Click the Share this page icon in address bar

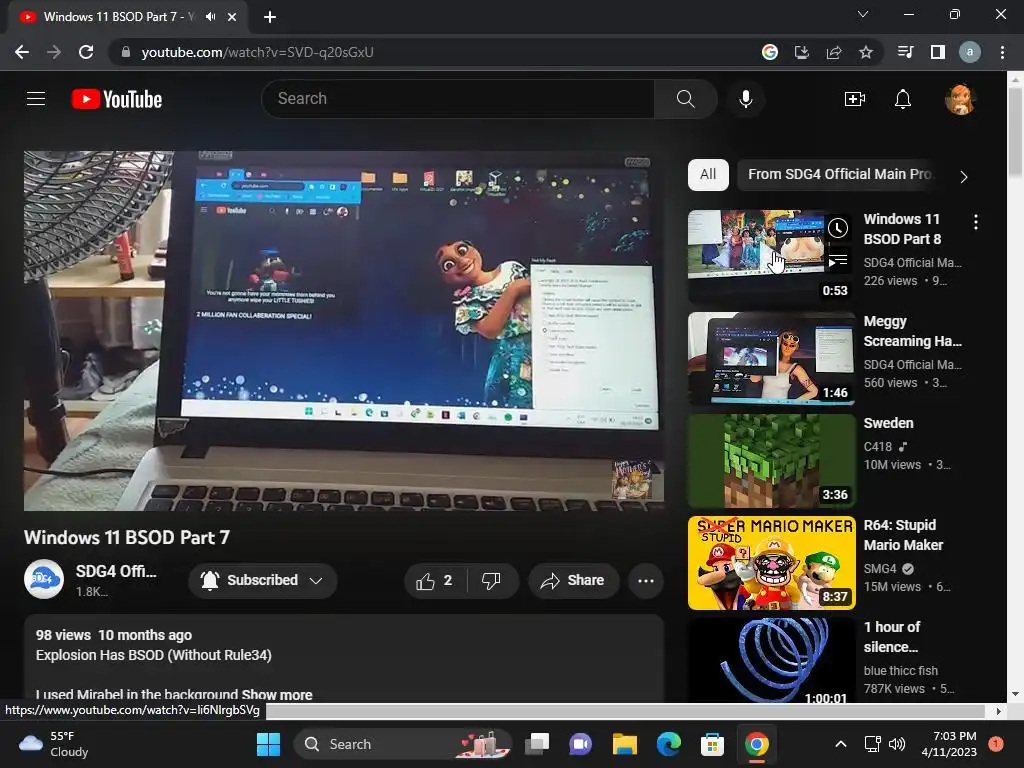pyautogui.click(x=833, y=52)
